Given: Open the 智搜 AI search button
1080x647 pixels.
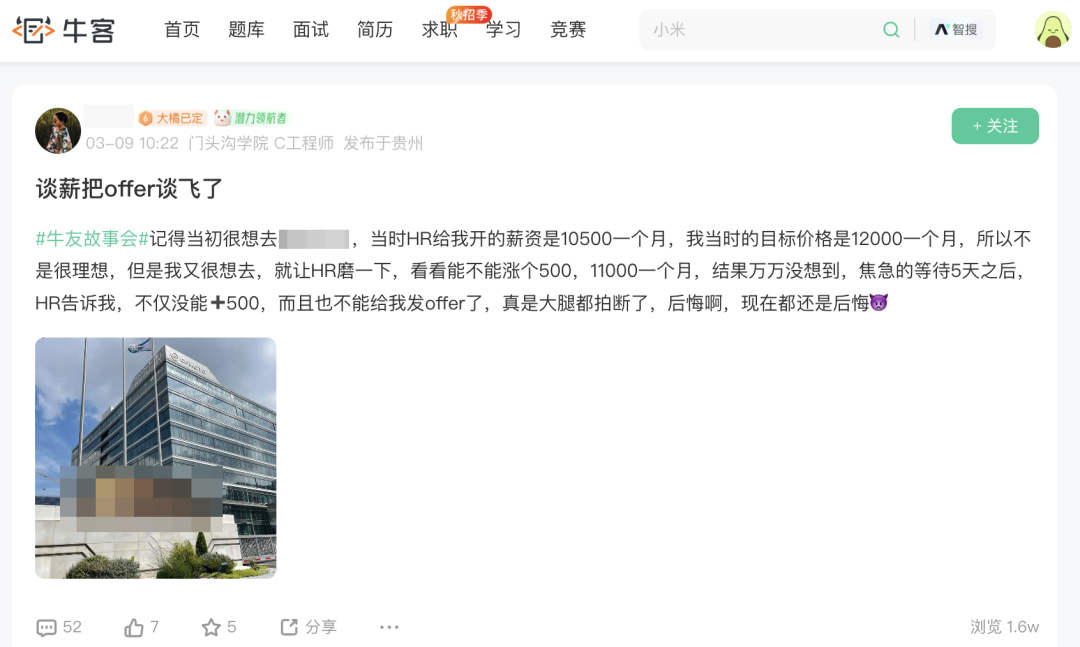Looking at the screenshot, I should [x=955, y=30].
